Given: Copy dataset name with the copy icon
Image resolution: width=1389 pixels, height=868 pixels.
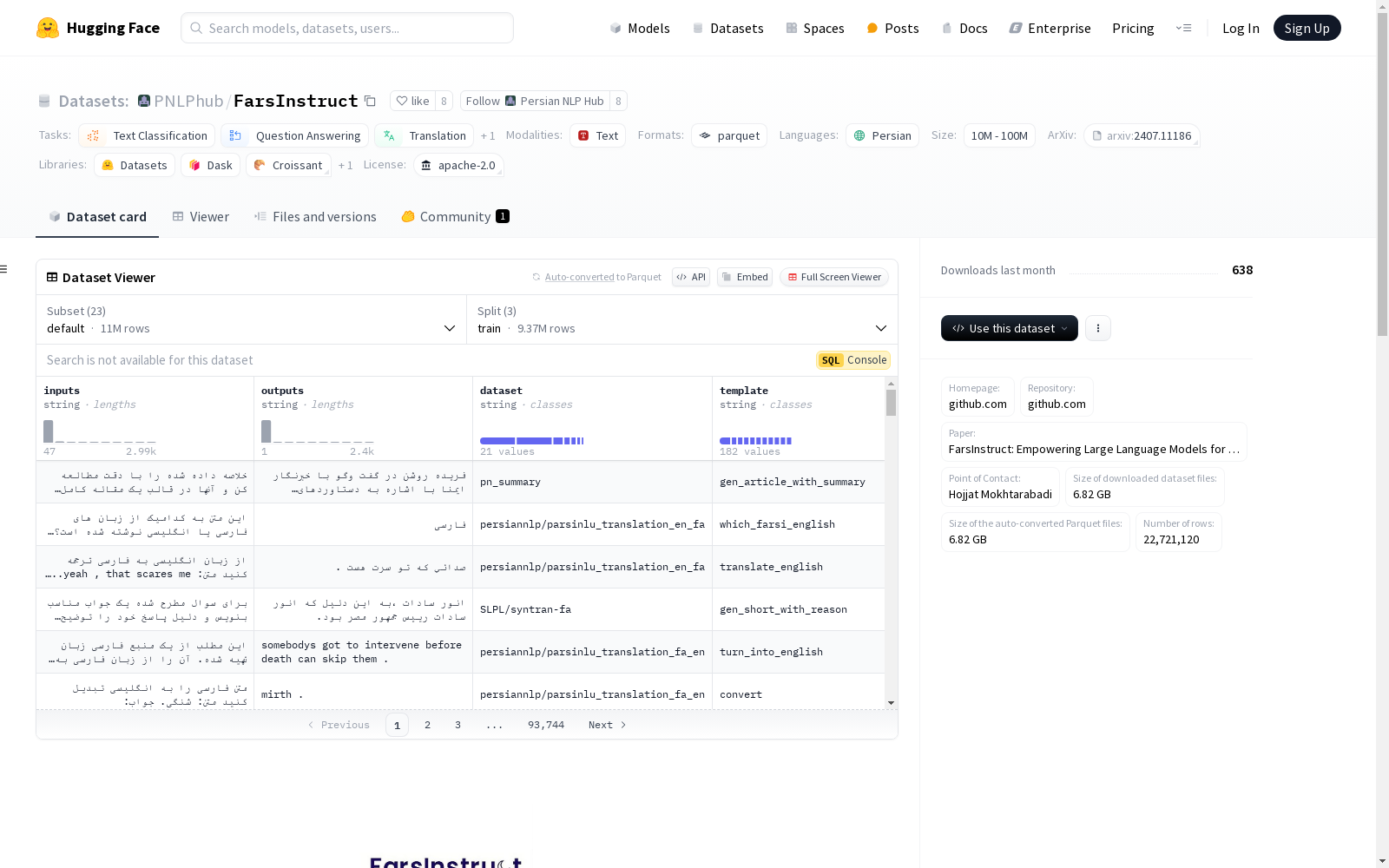Looking at the screenshot, I should point(370,101).
